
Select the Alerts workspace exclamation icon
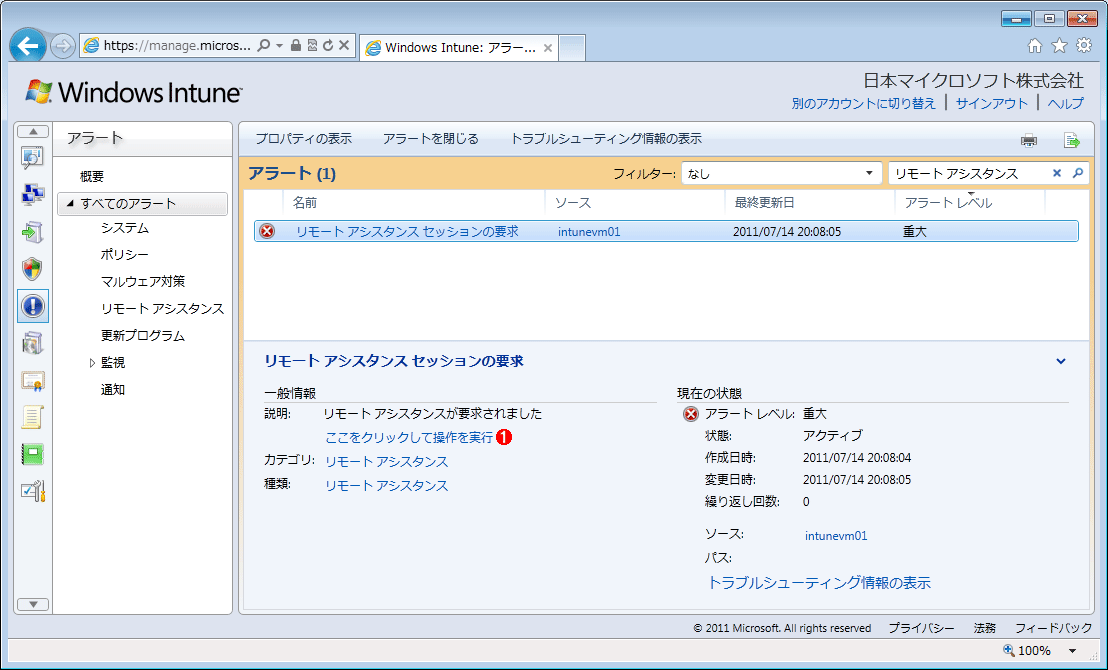click(x=33, y=306)
